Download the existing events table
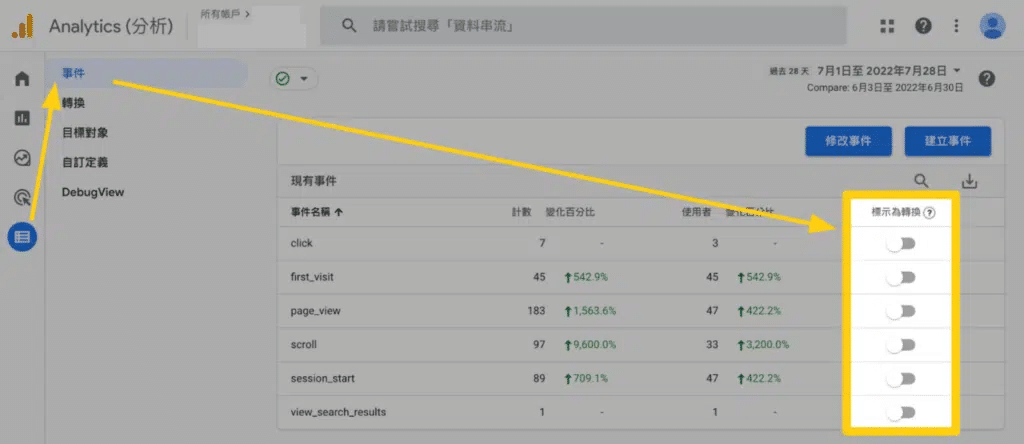Screen dimensions: 1024x444 (968, 181)
